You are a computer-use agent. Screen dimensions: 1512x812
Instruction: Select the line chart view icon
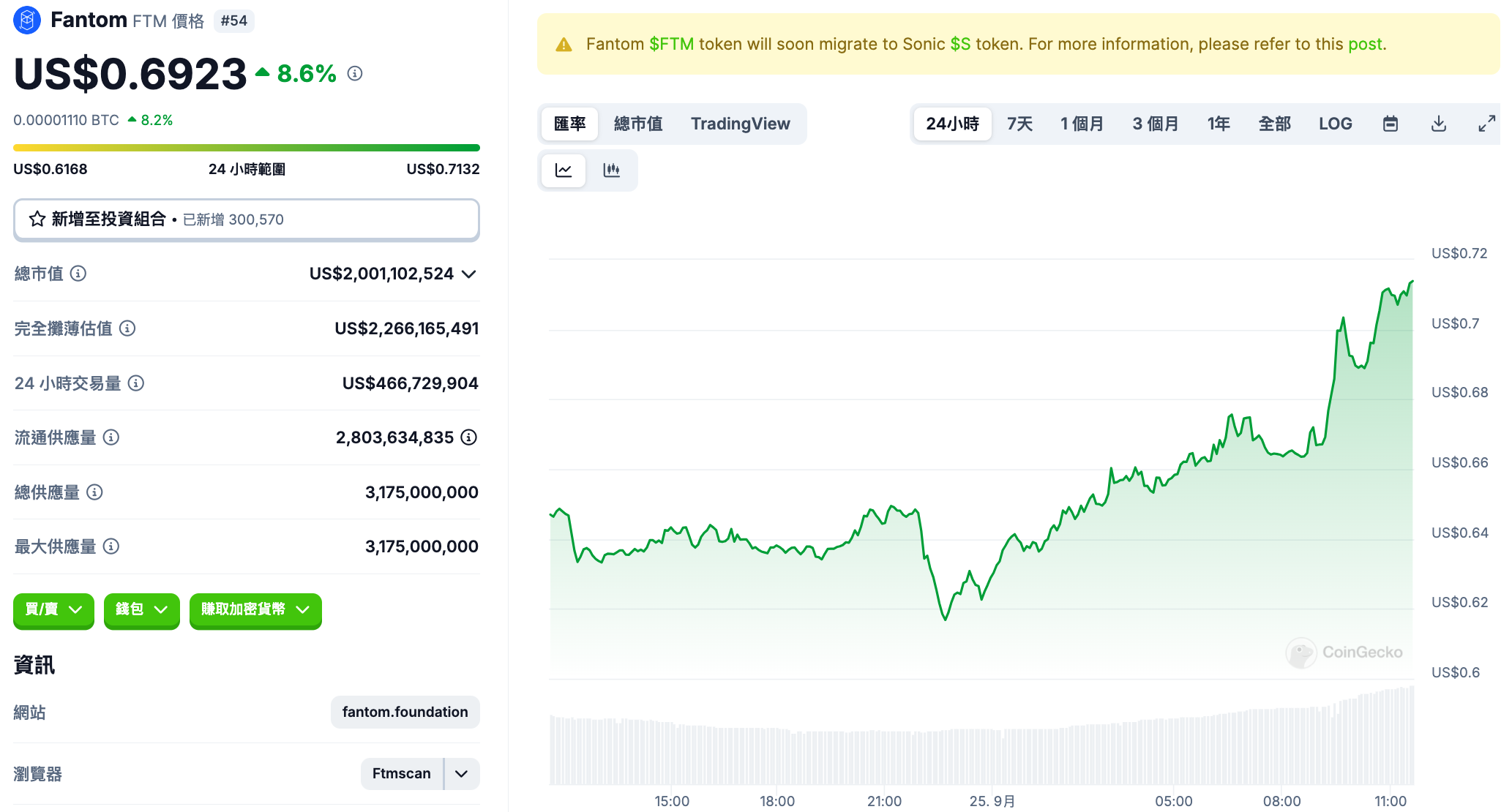click(564, 170)
